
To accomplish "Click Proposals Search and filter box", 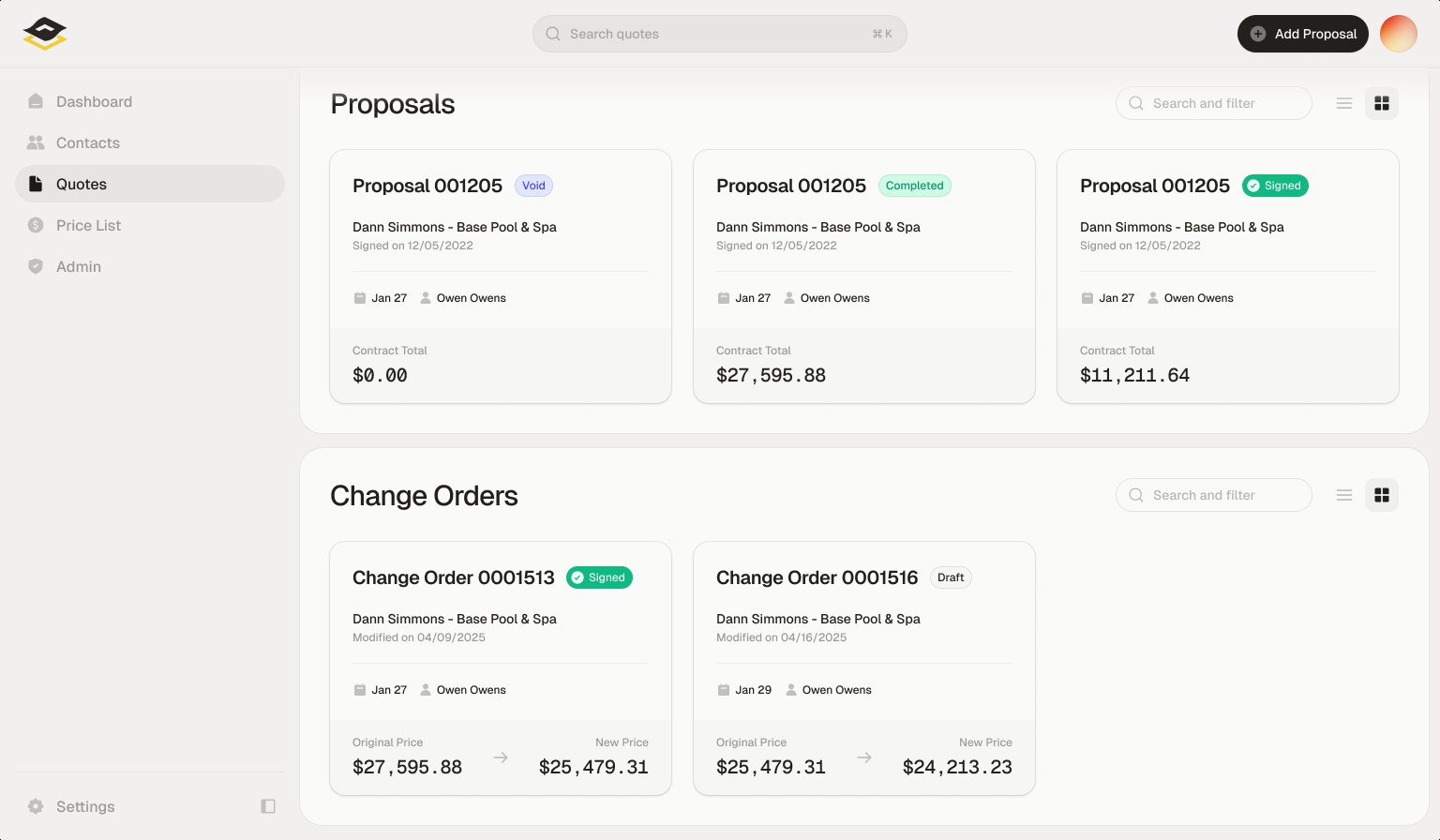I will pyautogui.click(x=1214, y=103).
